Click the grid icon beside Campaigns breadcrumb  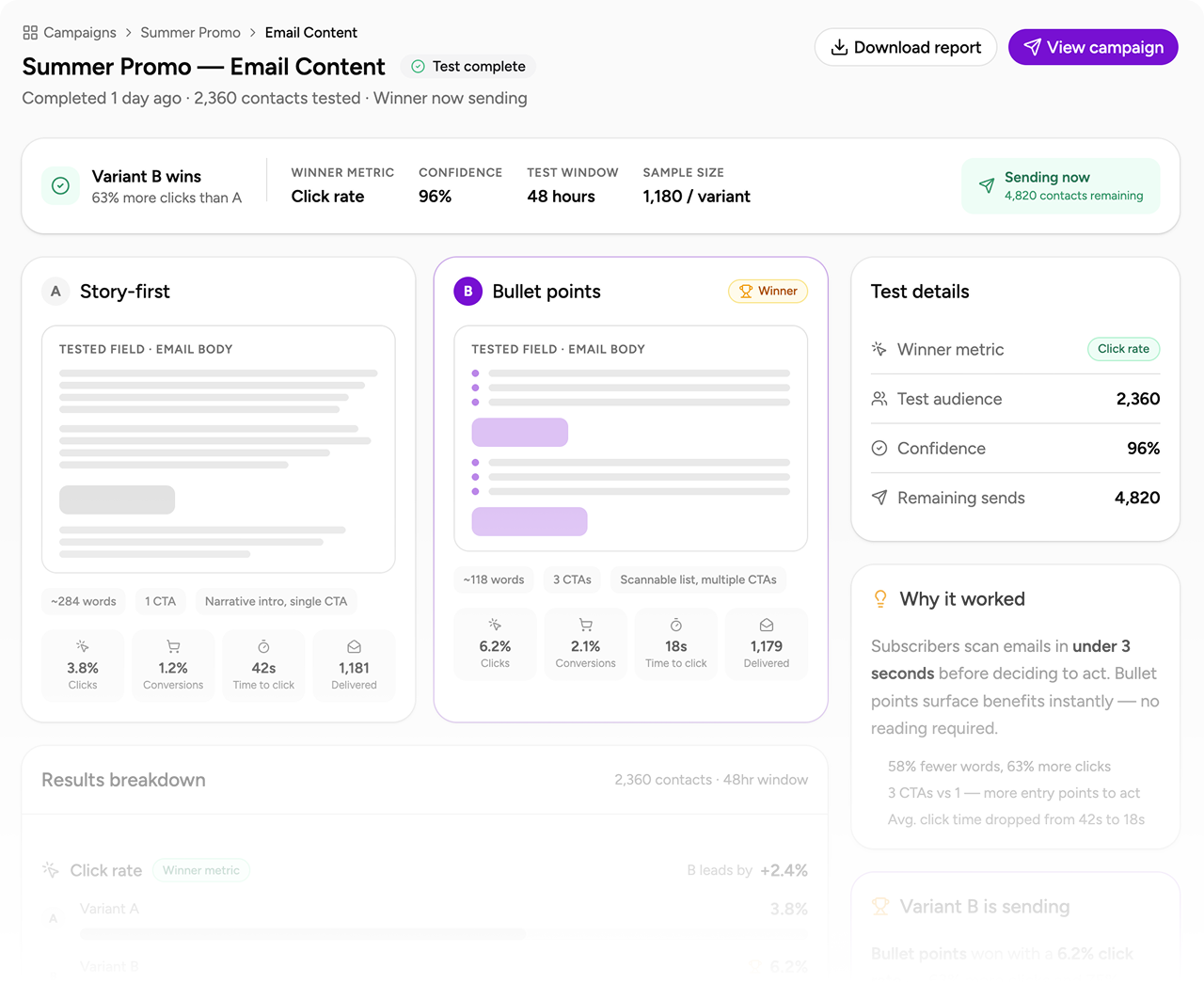[27, 32]
